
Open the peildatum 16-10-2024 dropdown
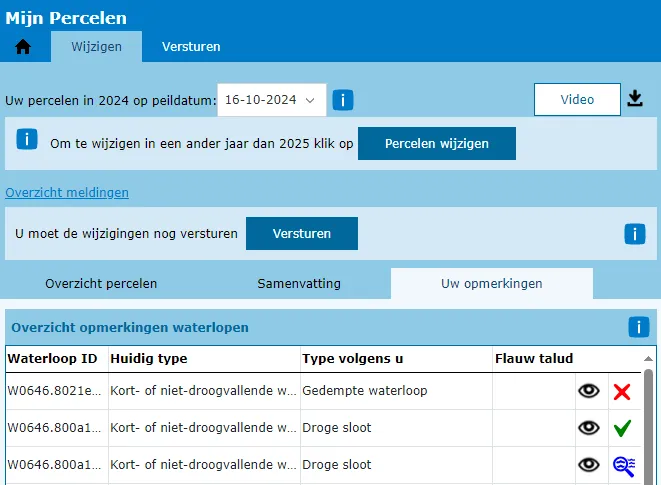click(x=271, y=100)
